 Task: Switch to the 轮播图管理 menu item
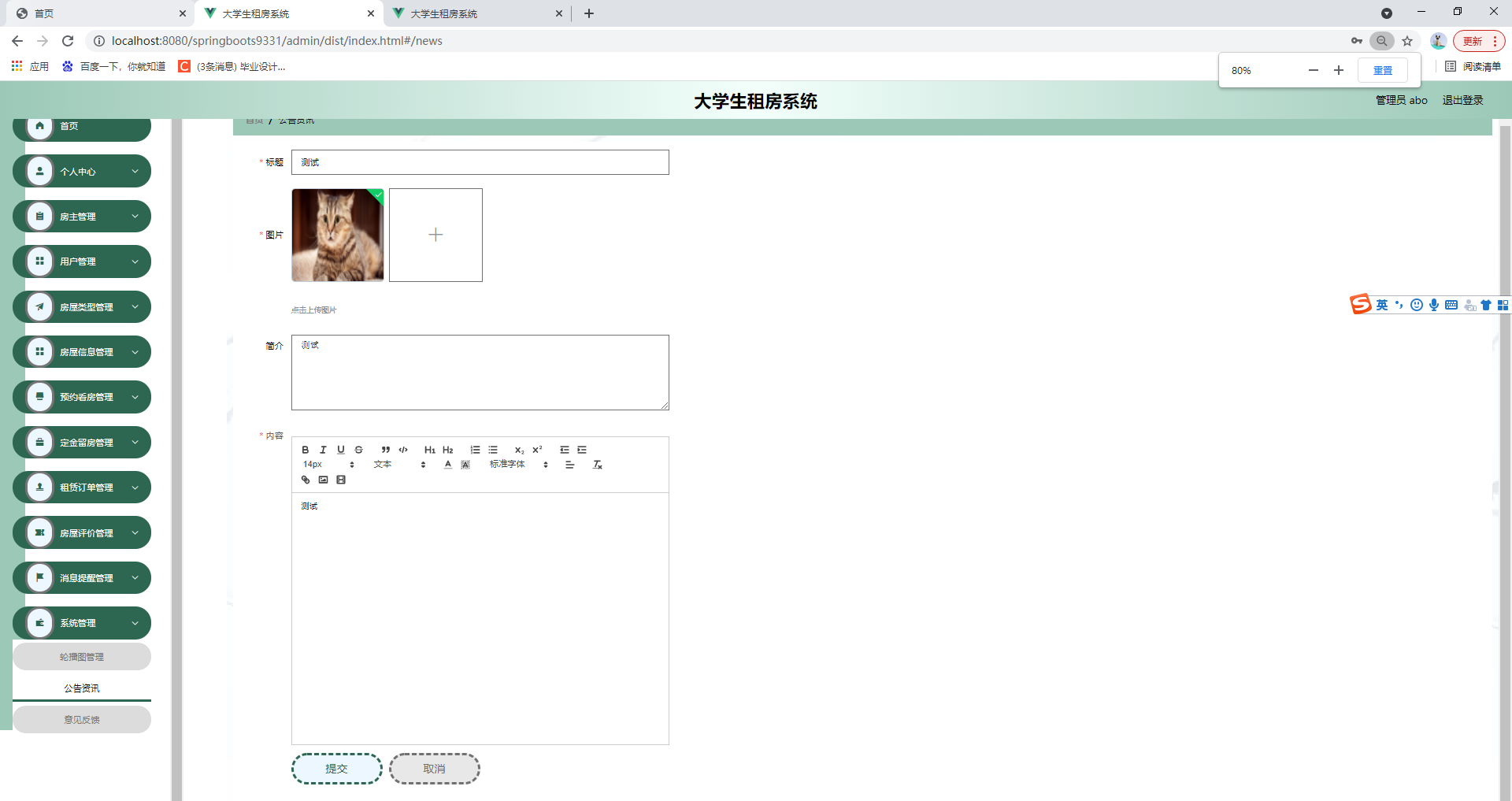tap(82, 656)
